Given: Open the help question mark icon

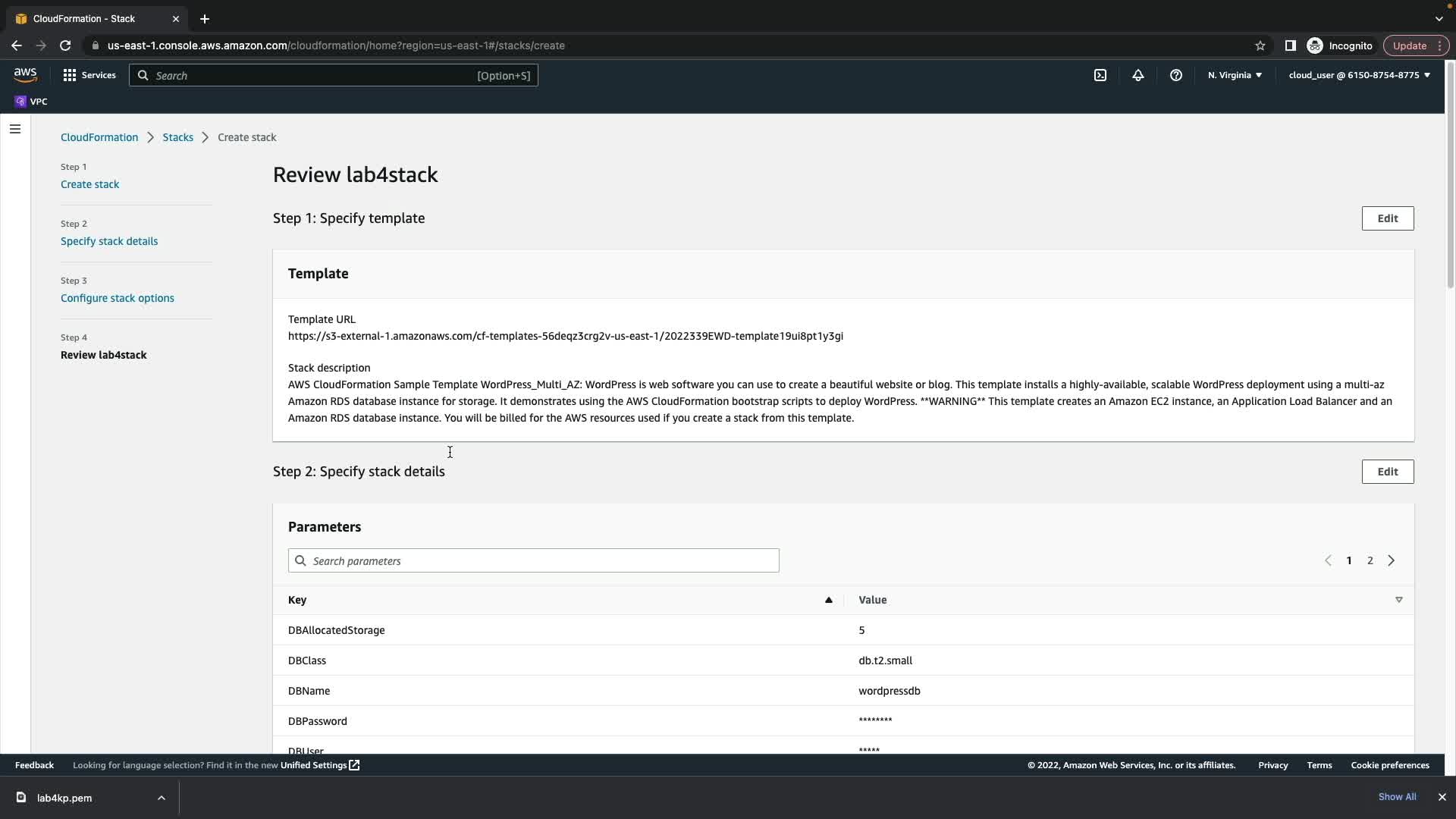Looking at the screenshot, I should pyautogui.click(x=1176, y=75).
